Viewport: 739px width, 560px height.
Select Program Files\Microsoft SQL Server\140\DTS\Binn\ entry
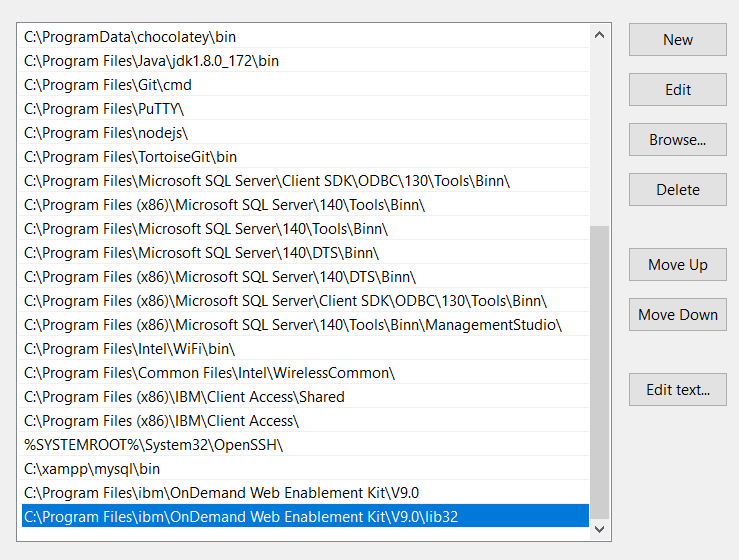(x=303, y=253)
